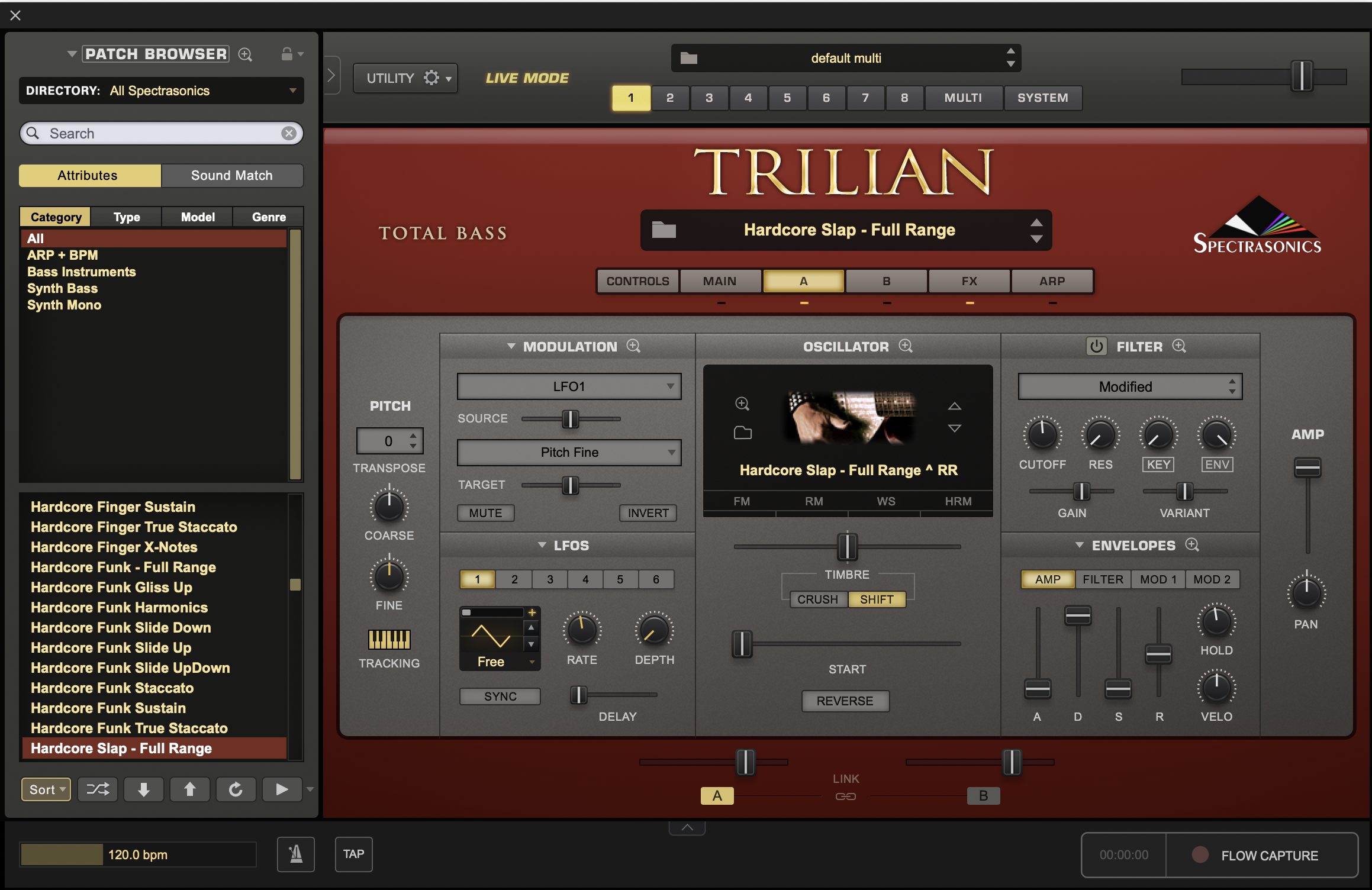Open soundsource folder in oscillator display
Viewport: 1372px width, 890px height.
tap(742, 433)
